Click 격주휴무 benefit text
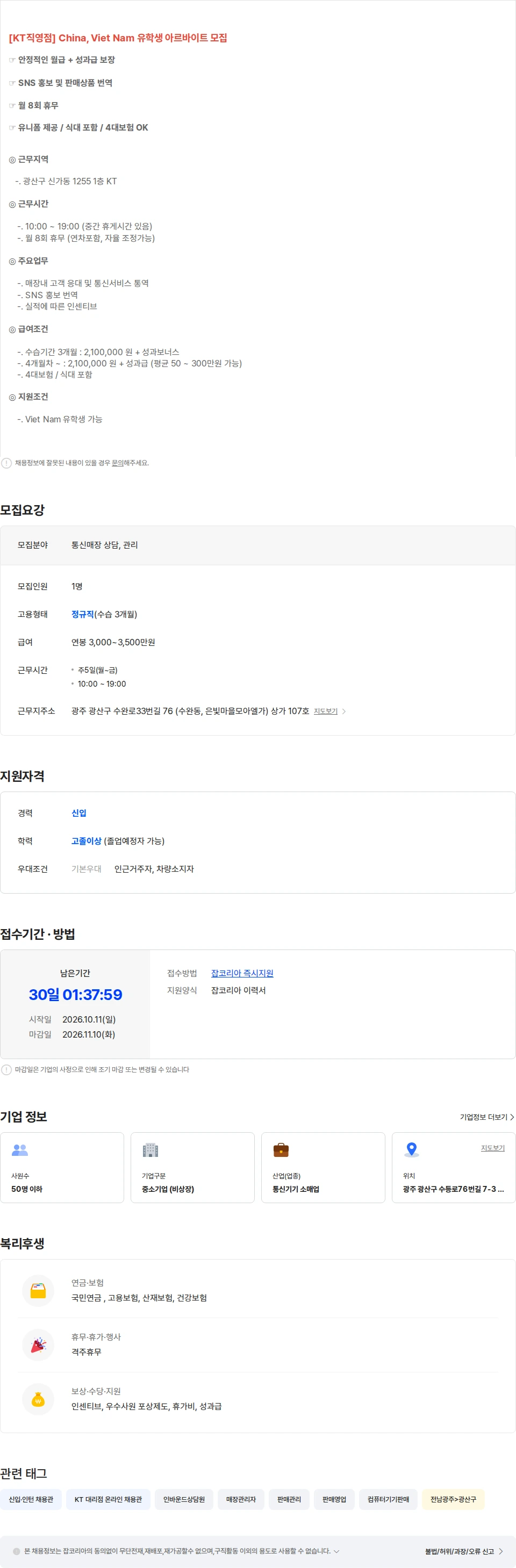The width and height of the screenshot is (516, 1568). coord(87,1352)
